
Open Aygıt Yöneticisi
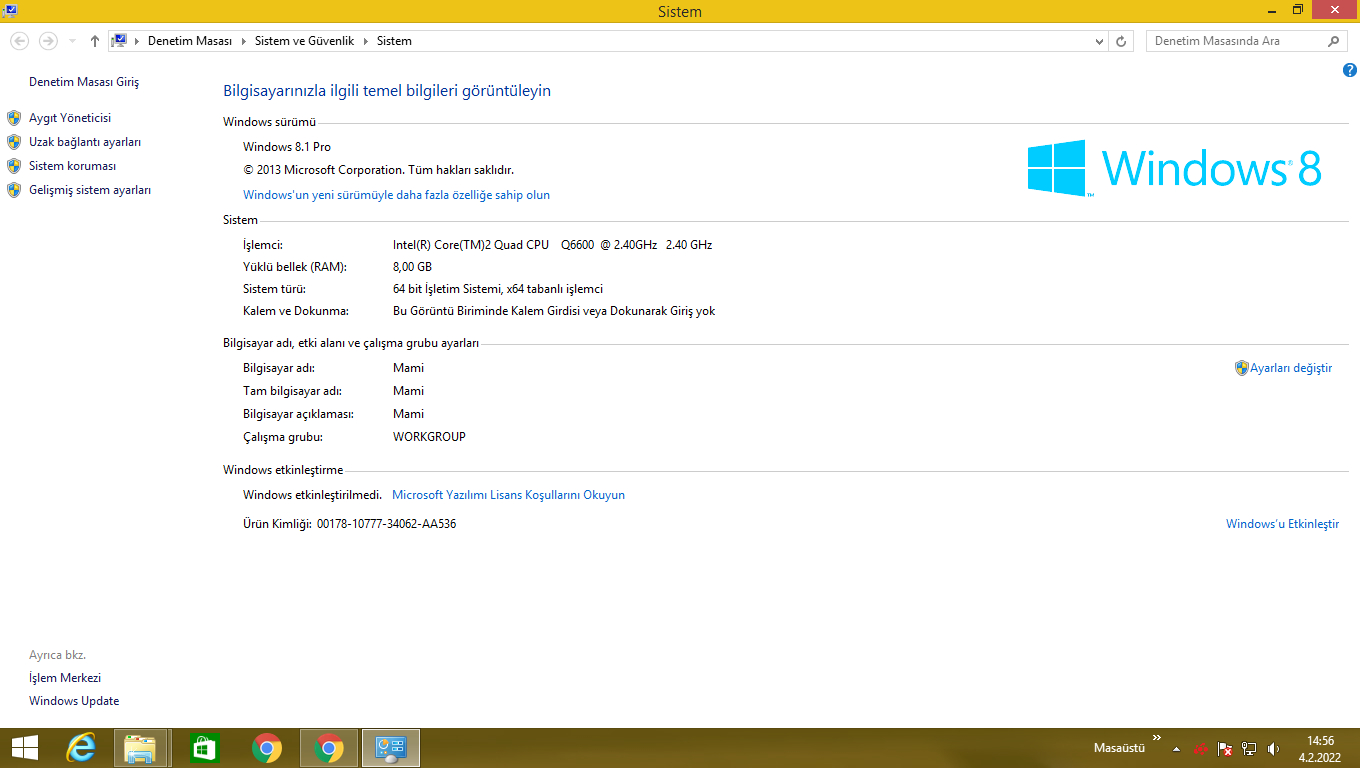tap(70, 118)
